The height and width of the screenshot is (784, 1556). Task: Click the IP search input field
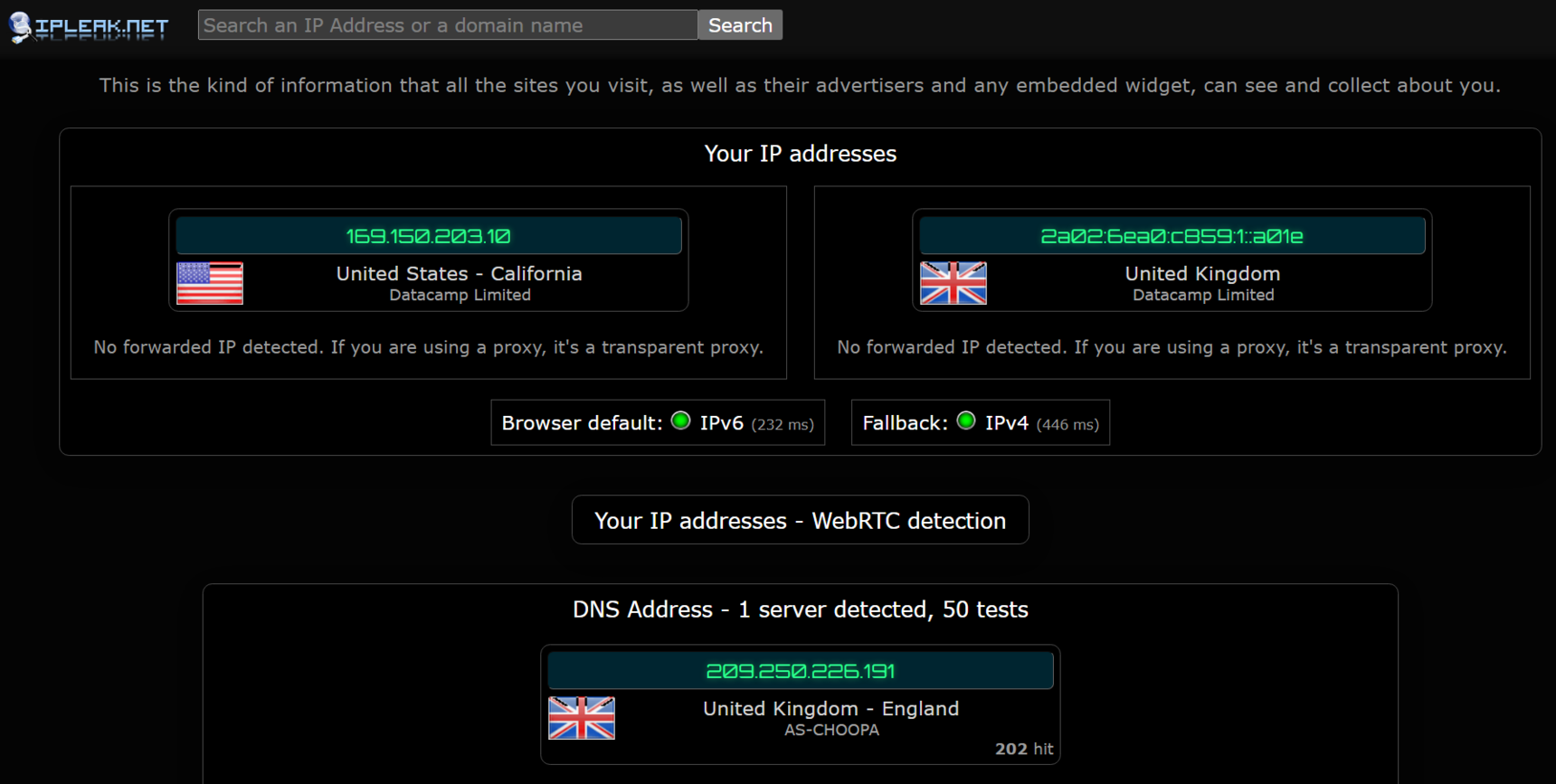(447, 24)
